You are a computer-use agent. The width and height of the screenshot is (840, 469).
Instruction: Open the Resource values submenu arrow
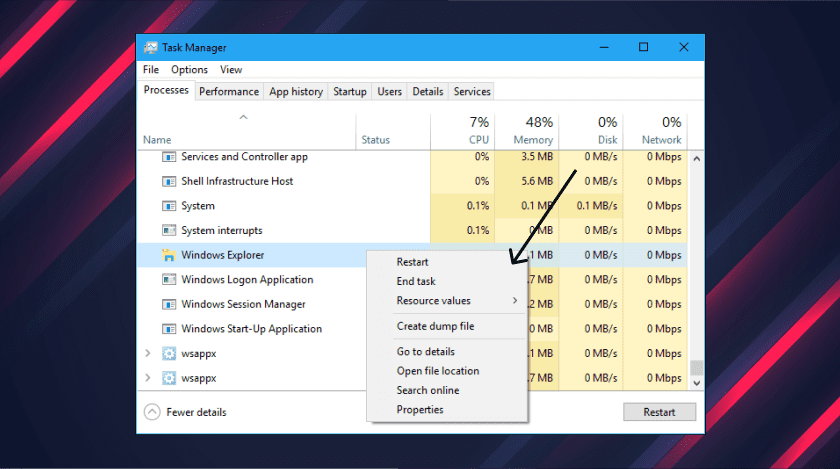coord(515,301)
